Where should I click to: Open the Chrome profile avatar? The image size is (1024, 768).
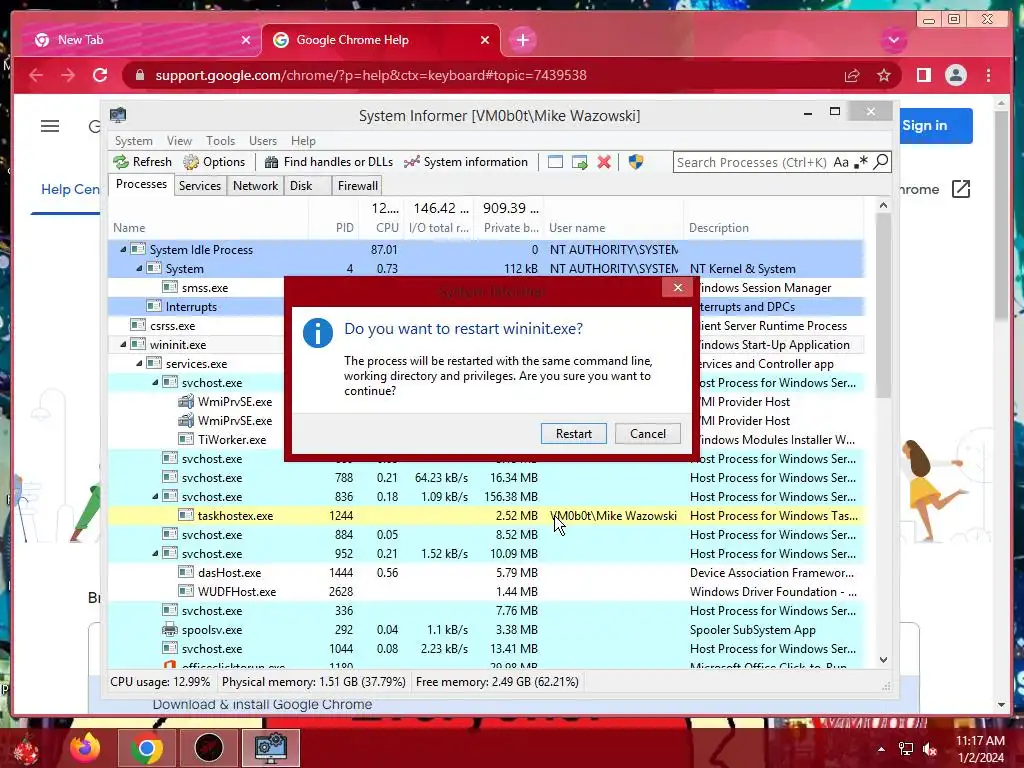pos(955,75)
